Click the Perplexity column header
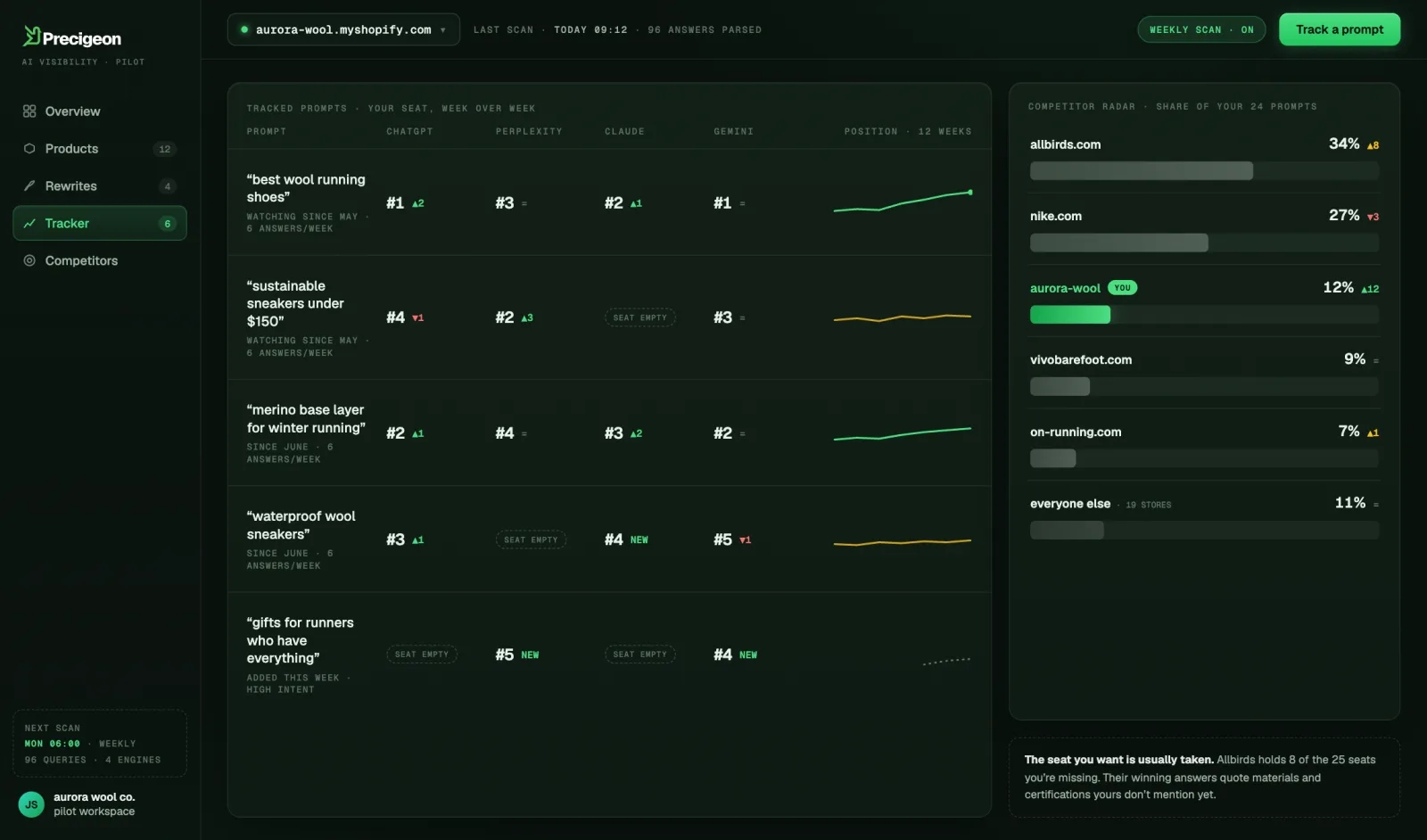1427x840 pixels. (529, 131)
